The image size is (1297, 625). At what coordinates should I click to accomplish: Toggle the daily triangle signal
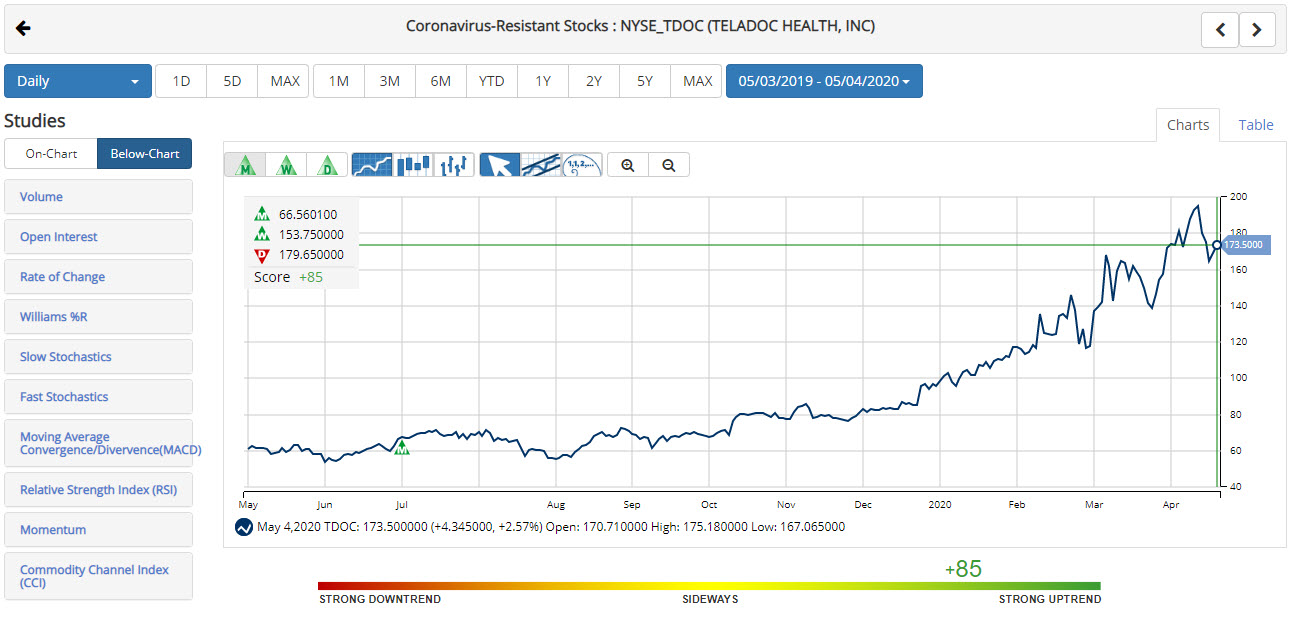pyautogui.click(x=327, y=165)
